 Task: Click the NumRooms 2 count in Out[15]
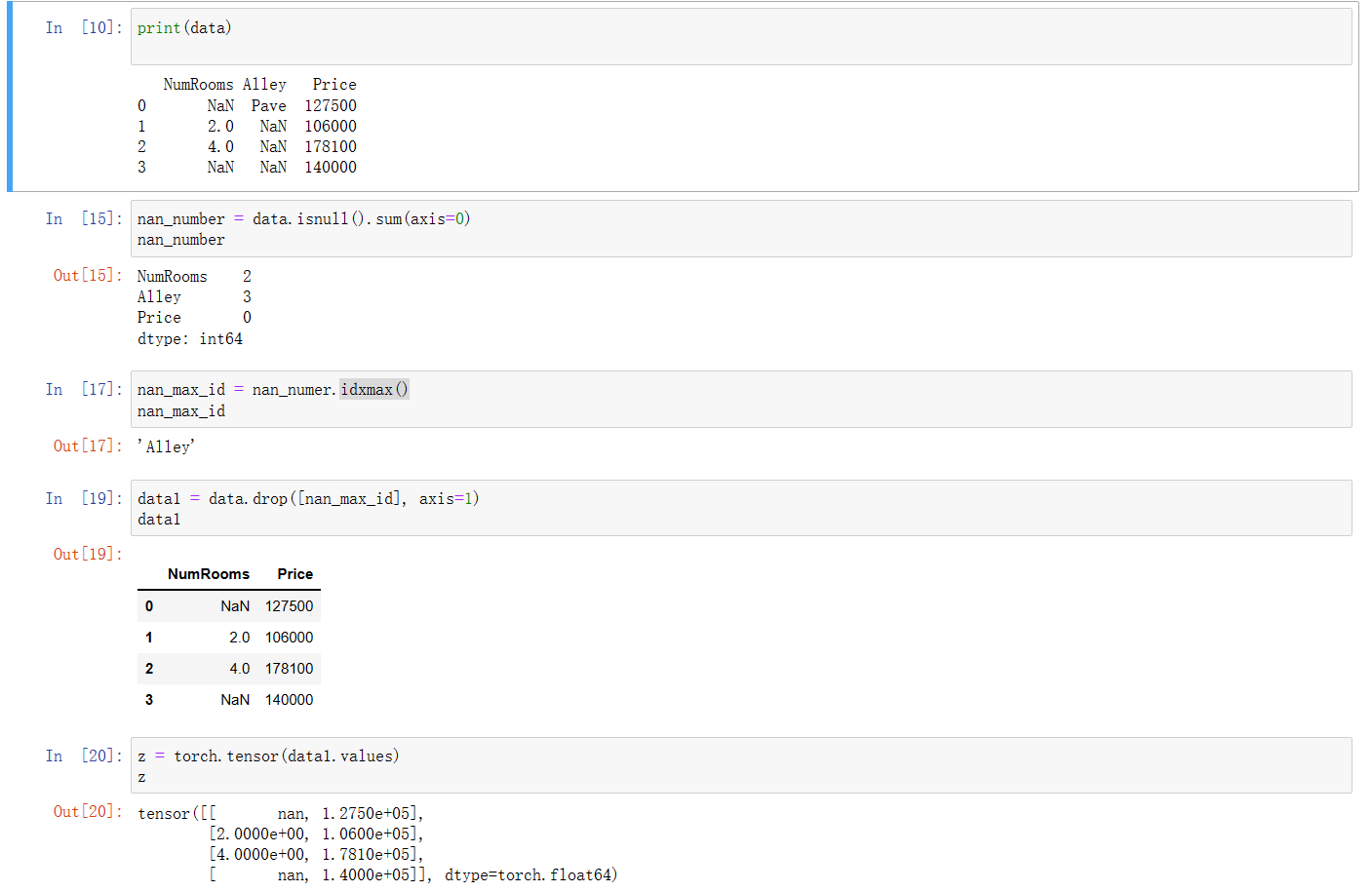point(247,277)
